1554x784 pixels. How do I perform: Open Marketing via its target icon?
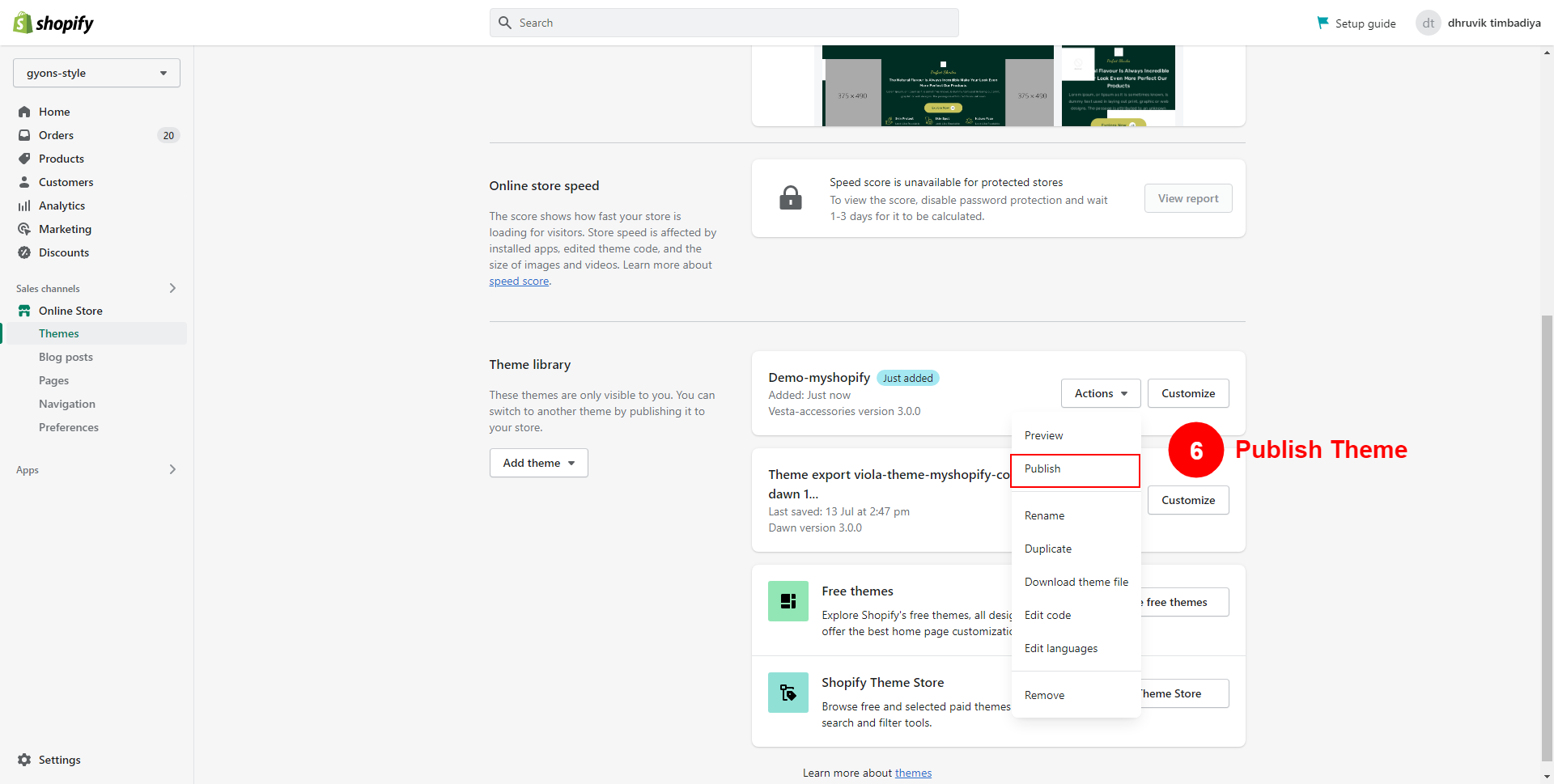coord(24,229)
